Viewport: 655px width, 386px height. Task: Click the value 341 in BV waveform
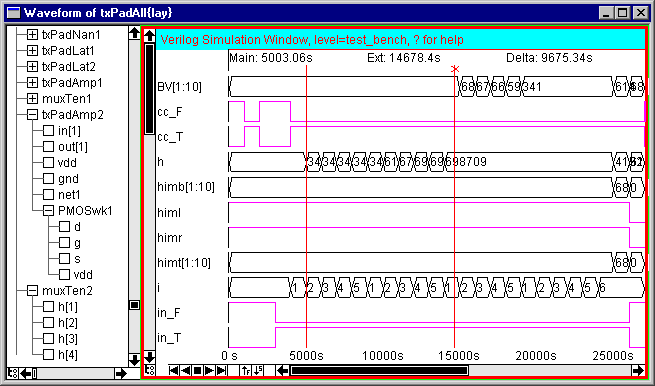pos(532,87)
